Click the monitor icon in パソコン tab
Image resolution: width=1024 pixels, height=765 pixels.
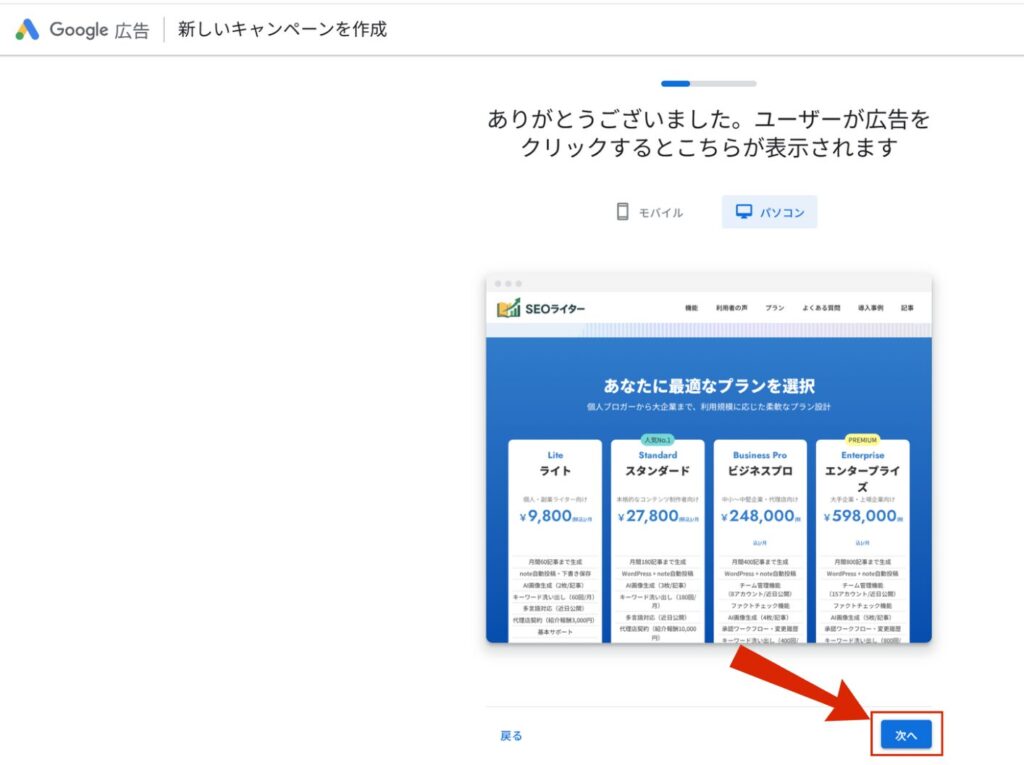pyautogui.click(x=743, y=212)
